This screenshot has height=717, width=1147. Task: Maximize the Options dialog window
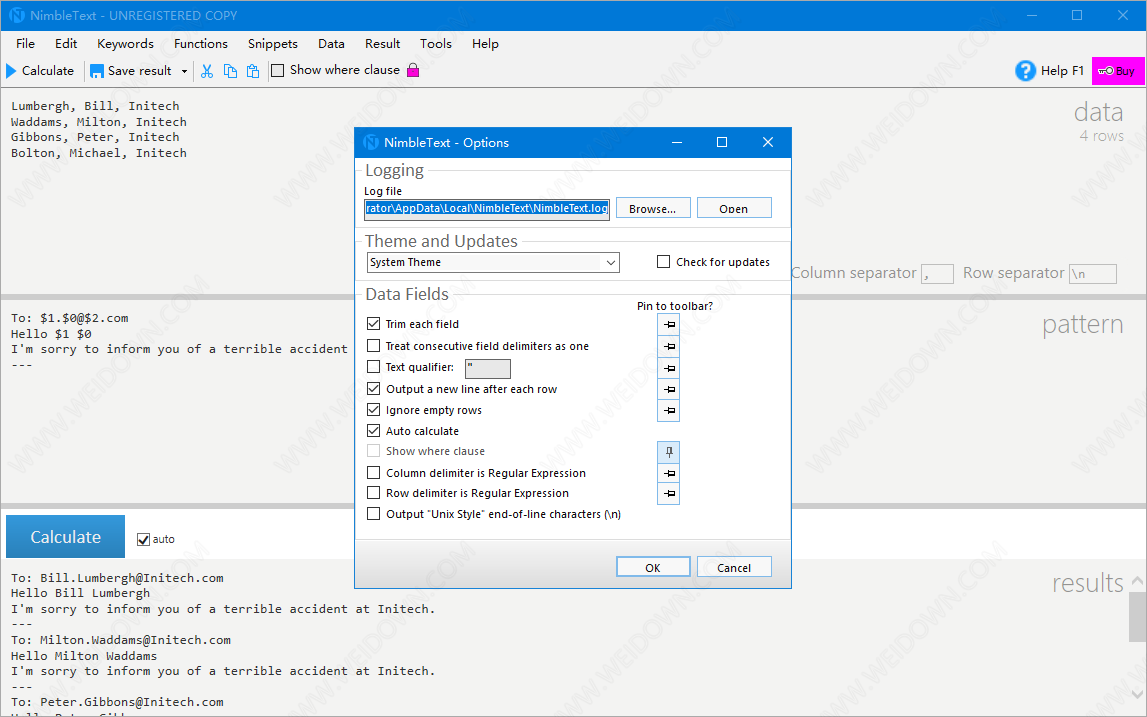722,142
